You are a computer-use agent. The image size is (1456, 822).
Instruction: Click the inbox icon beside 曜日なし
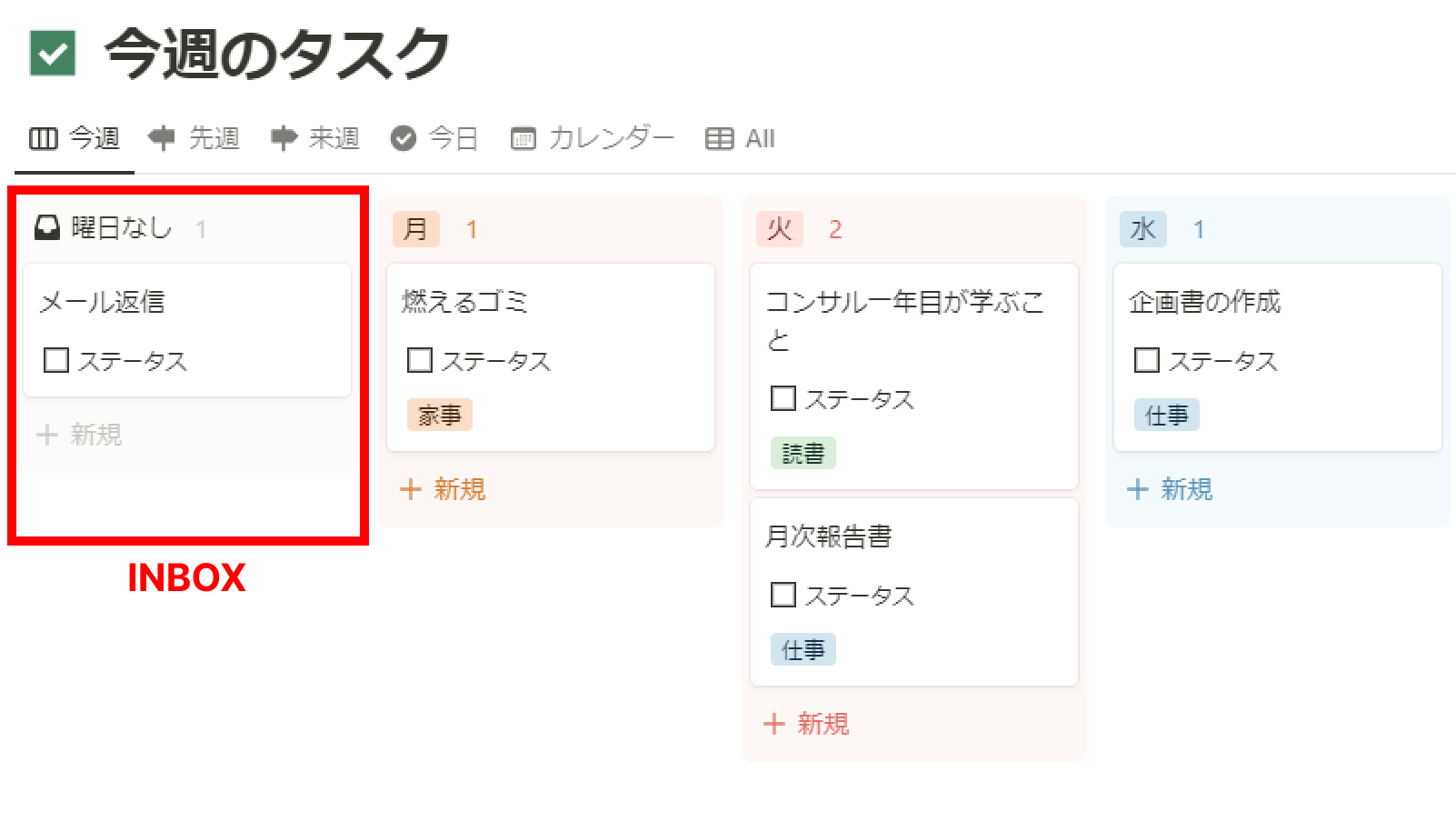(47, 227)
